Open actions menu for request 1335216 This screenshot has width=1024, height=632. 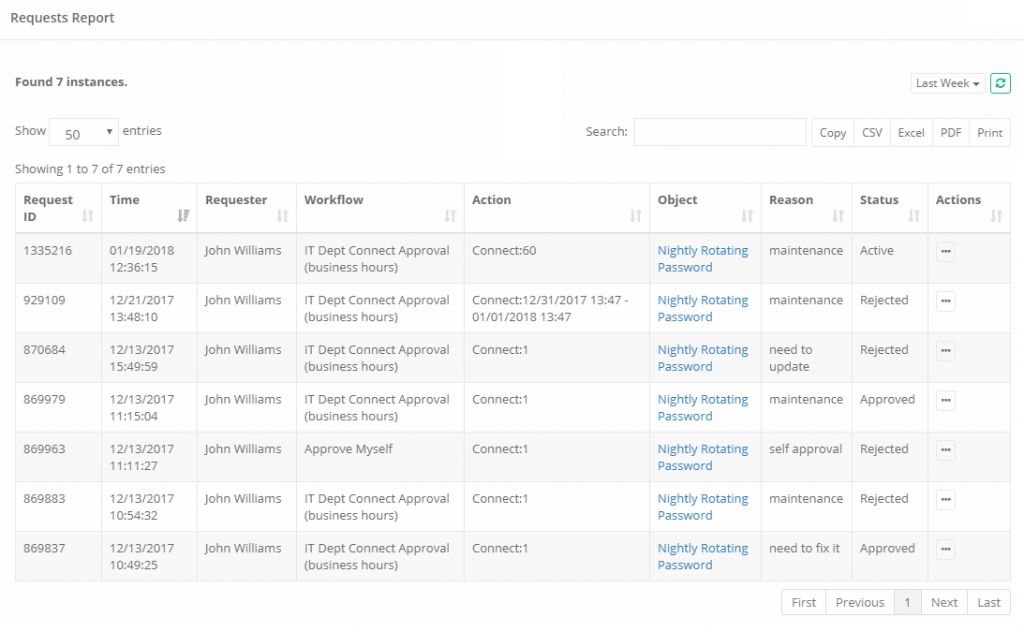pyautogui.click(x=945, y=252)
